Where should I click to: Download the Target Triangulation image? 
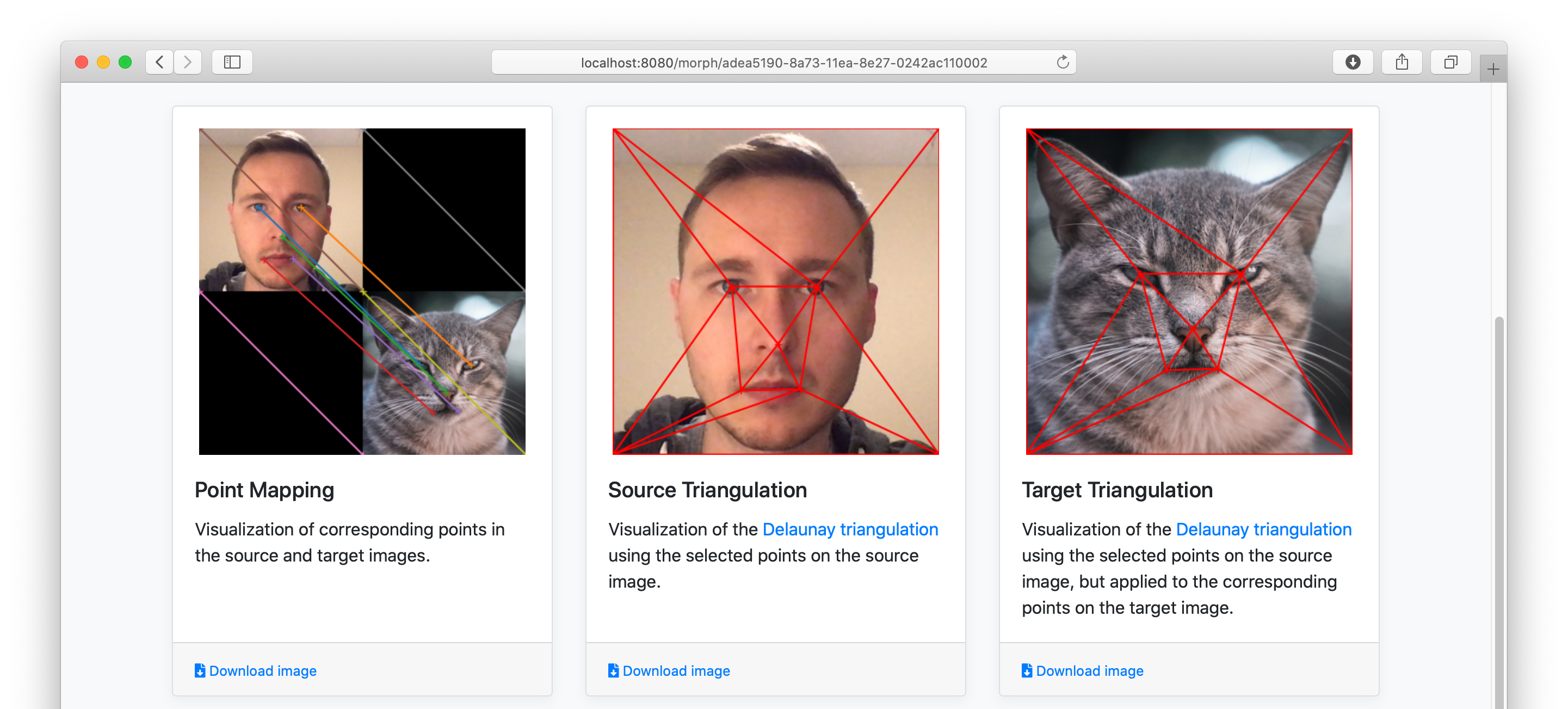click(x=1082, y=671)
